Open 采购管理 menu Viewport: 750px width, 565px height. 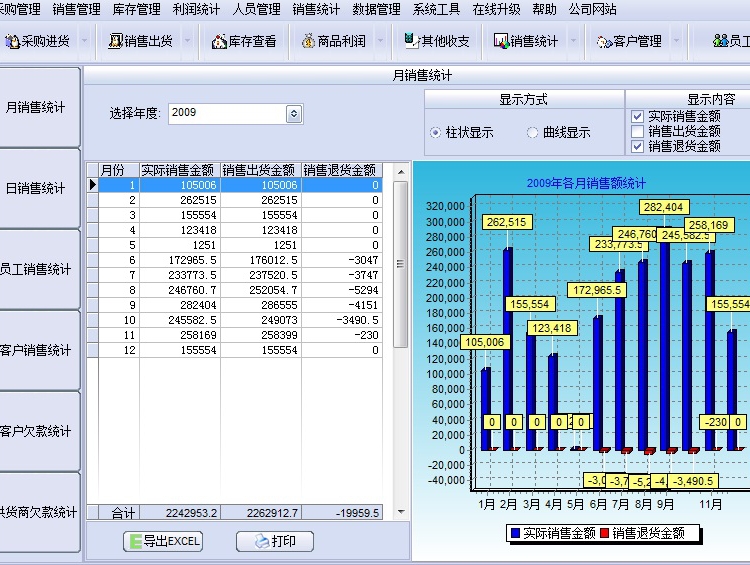(20, 9)
